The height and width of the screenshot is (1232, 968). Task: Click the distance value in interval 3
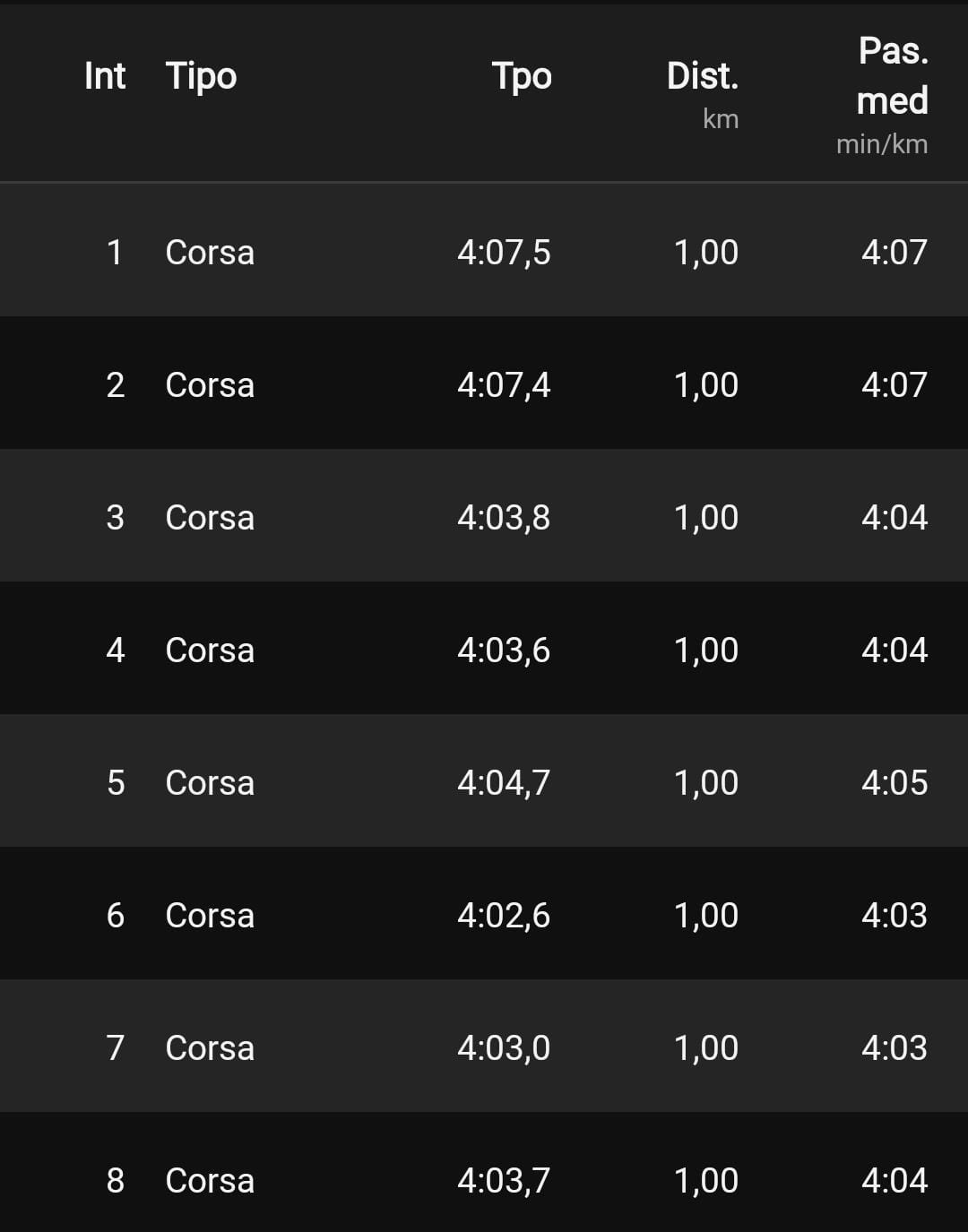(x=706, y=518)
